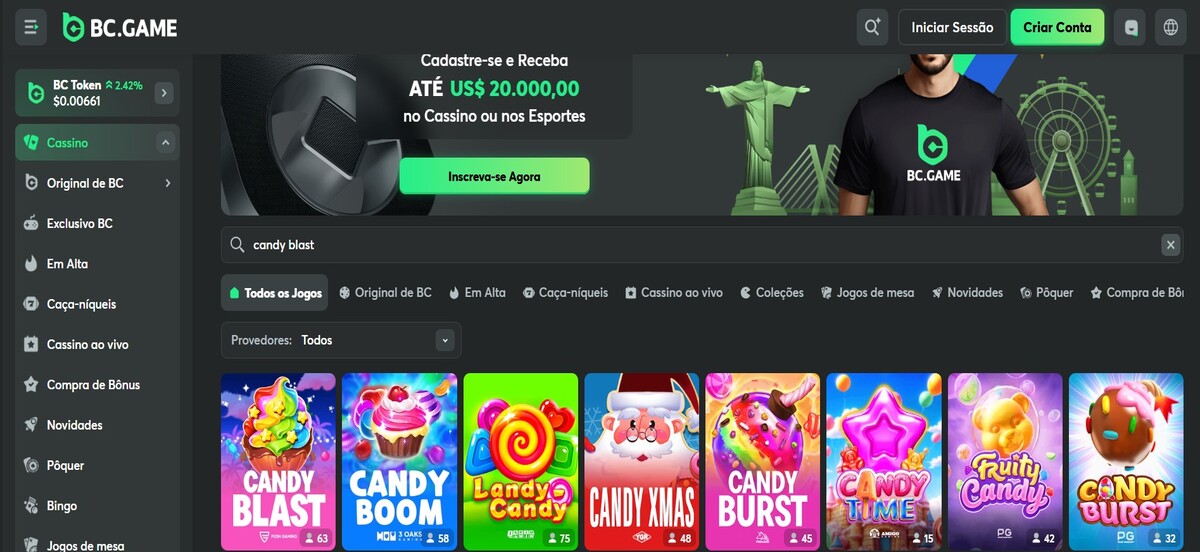
Task: Click the BC.GAME logo
Action: [120, 27]
